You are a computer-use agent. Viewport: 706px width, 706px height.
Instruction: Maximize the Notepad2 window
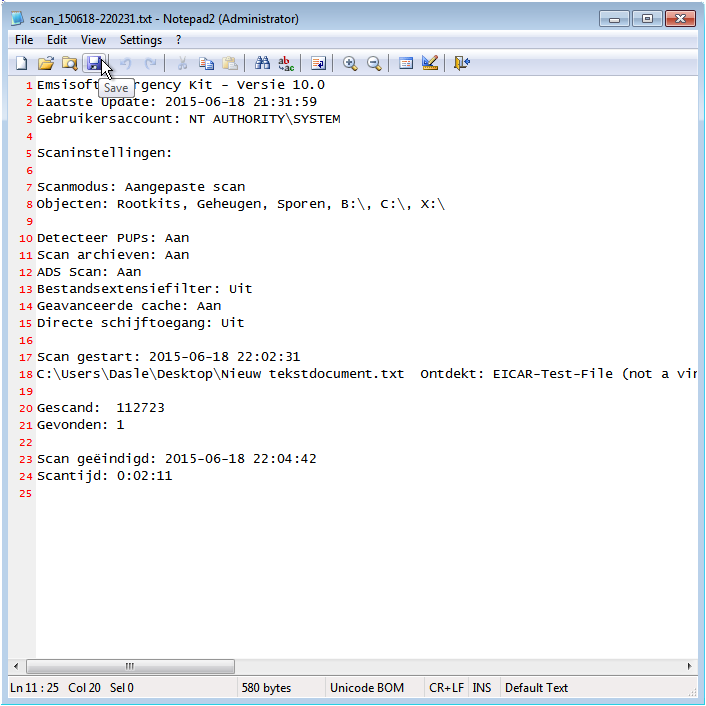point(647,19)
